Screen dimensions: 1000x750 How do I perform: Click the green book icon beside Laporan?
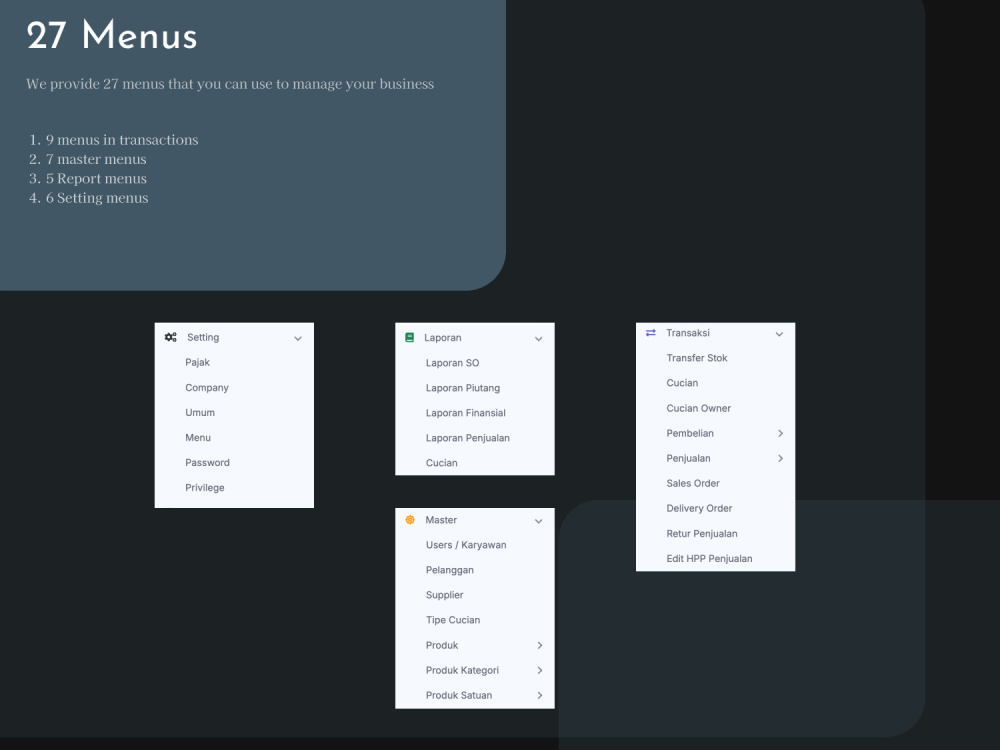click(409, 337)
